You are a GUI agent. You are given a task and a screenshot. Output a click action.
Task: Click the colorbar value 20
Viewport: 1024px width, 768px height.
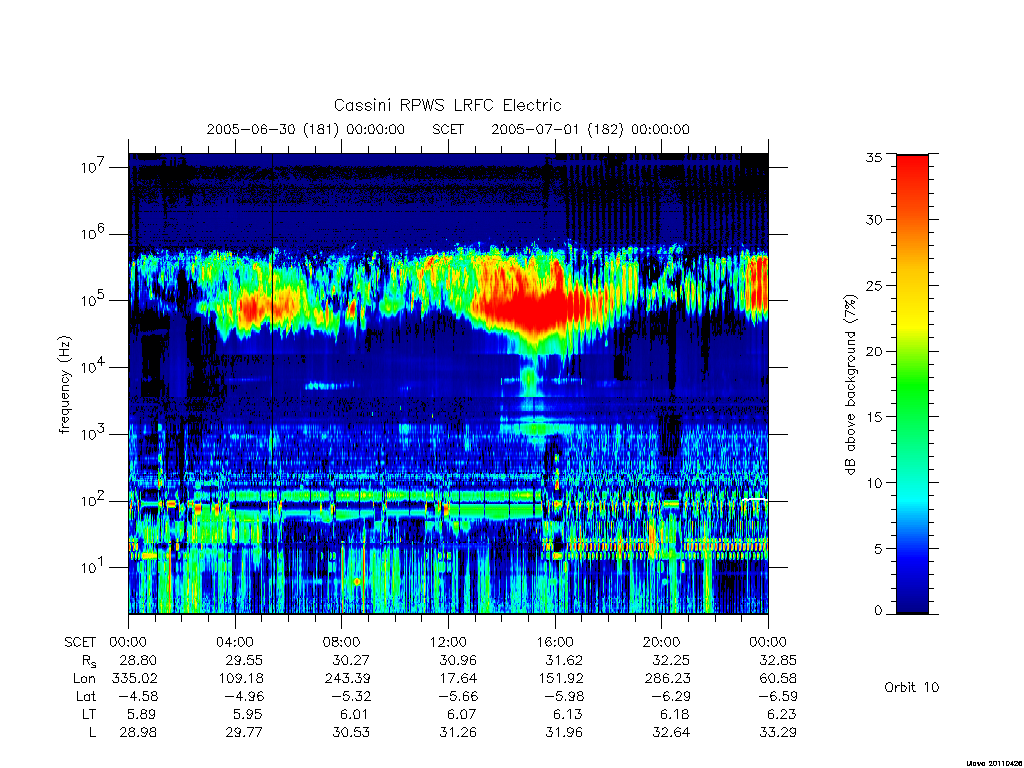(874, 351)
